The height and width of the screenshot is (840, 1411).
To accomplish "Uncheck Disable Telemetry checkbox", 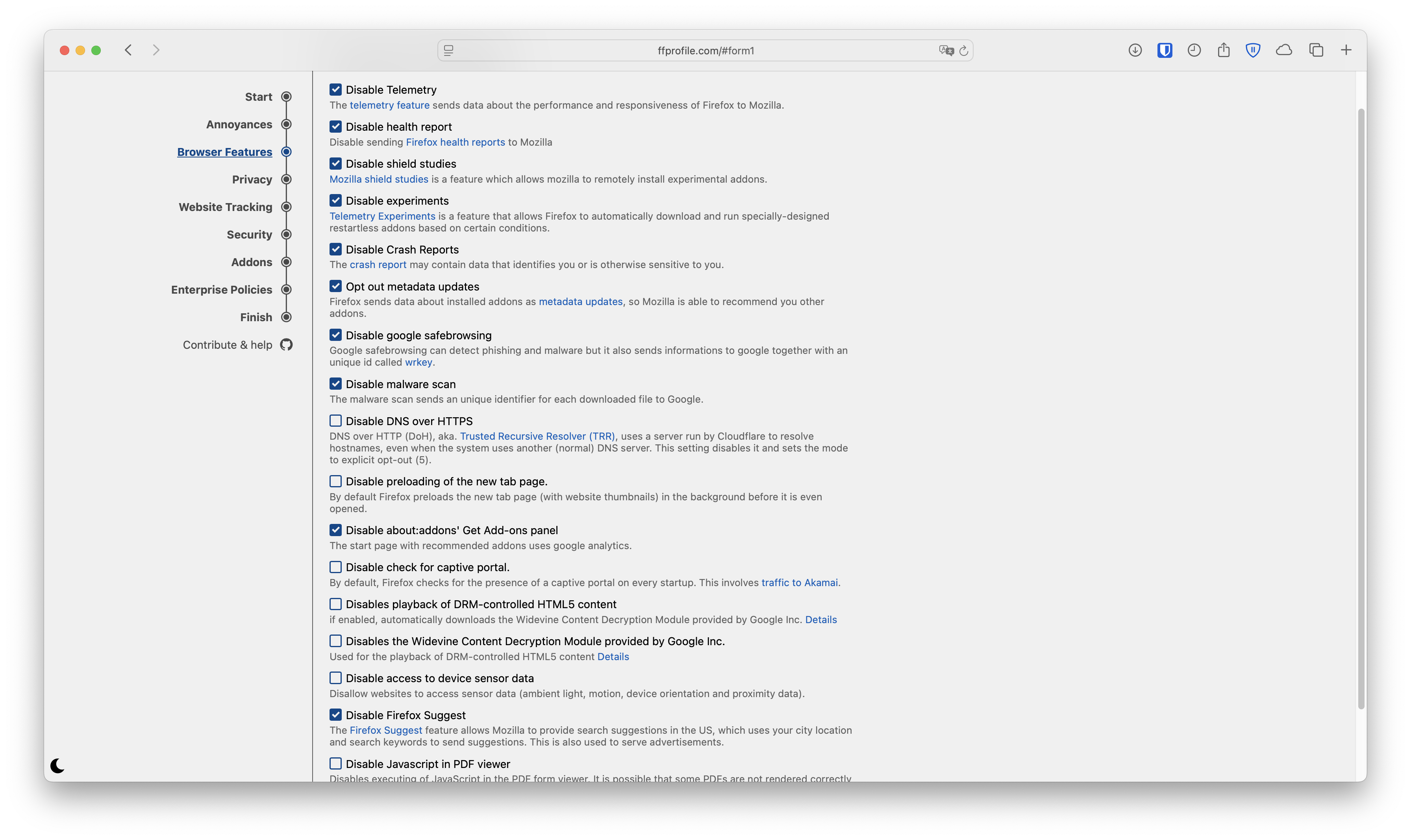I will (336, 89).
